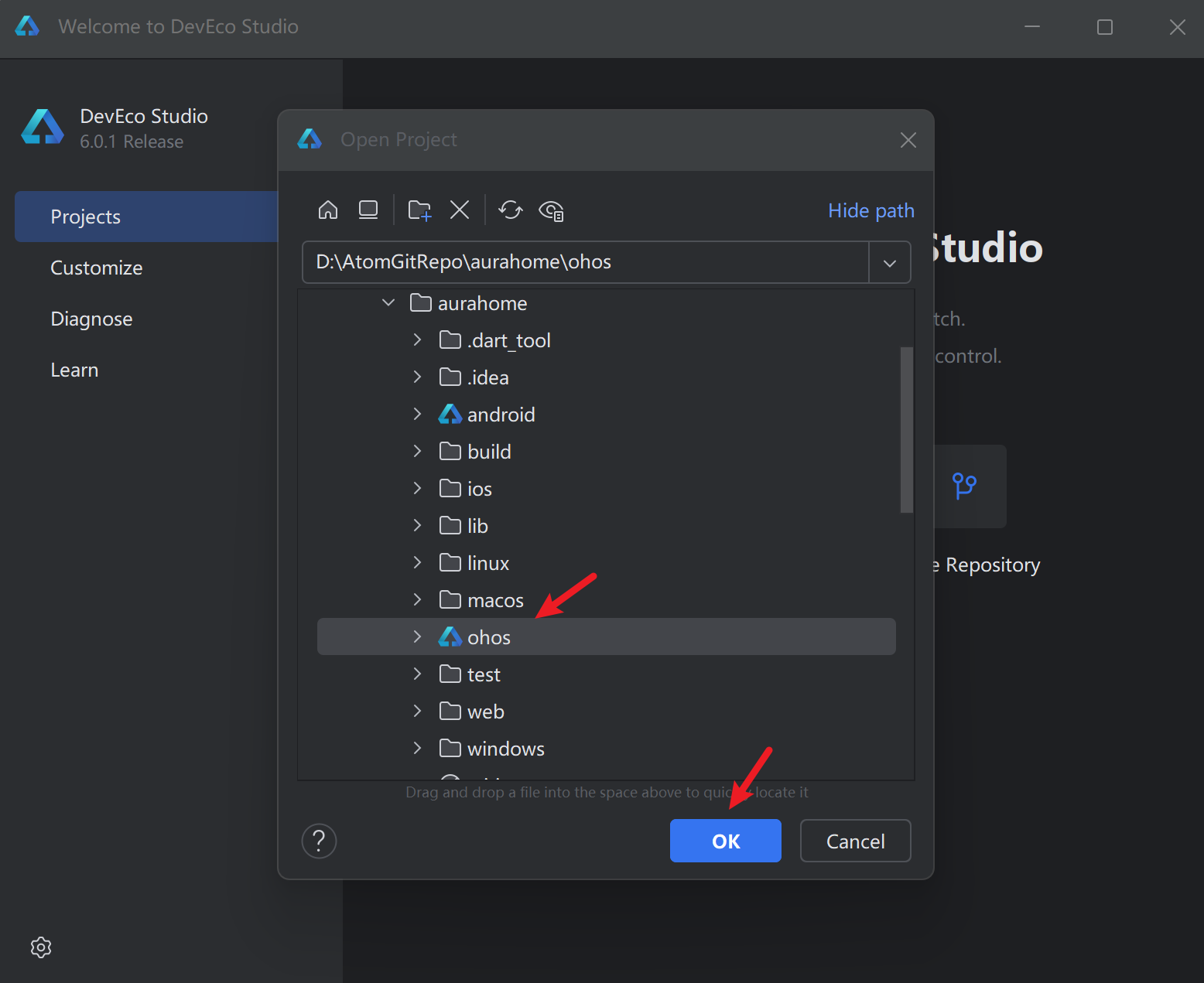
Task: Select the 'ohos' tree row text
Action: pyautogui.click(x=489, y=637)
